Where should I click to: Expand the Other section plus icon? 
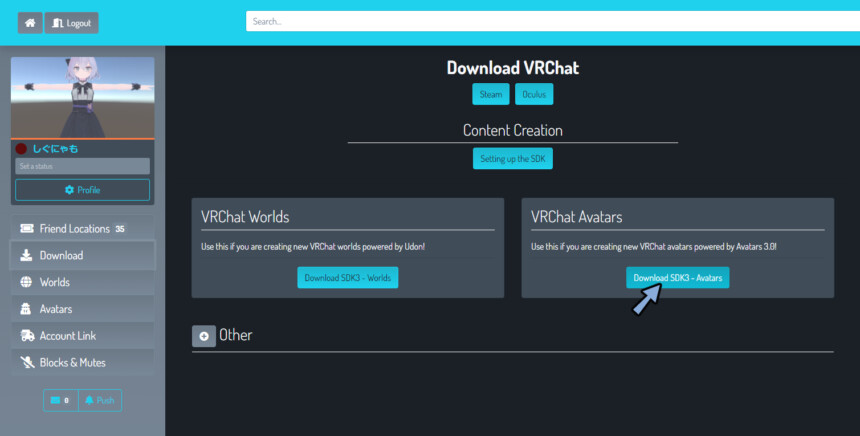[204, 336]
